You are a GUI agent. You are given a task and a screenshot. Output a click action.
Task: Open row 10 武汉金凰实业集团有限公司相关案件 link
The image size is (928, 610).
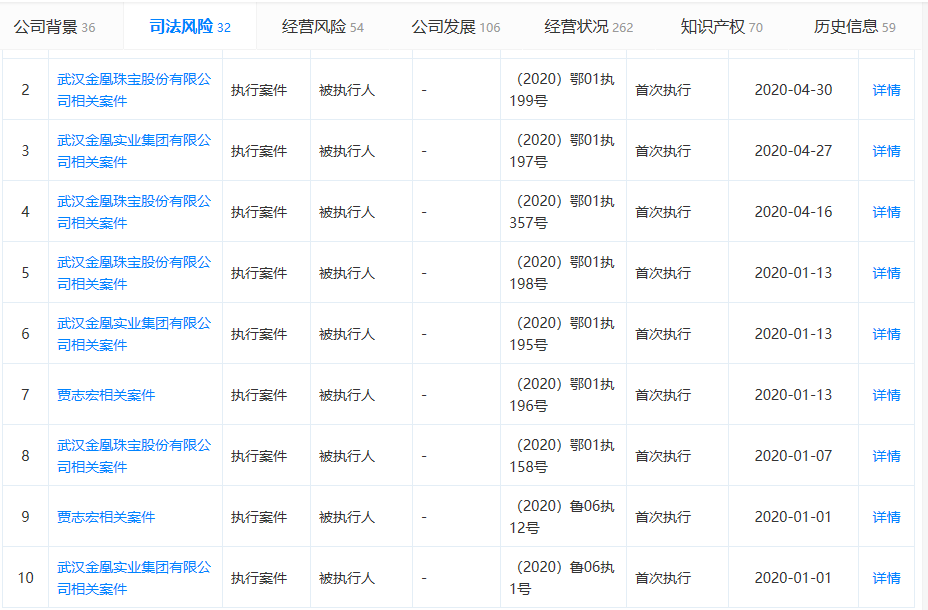pyautogui.click(x=134, y=577)
